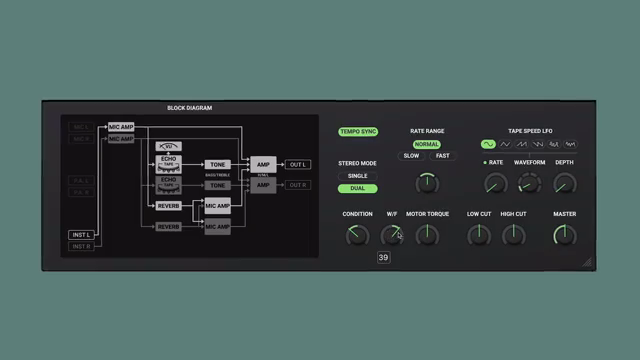Click the dimmed MIC AMP block after REVERB
The height and width of the screenshot is (360, 640).
[x=218, y=227]
